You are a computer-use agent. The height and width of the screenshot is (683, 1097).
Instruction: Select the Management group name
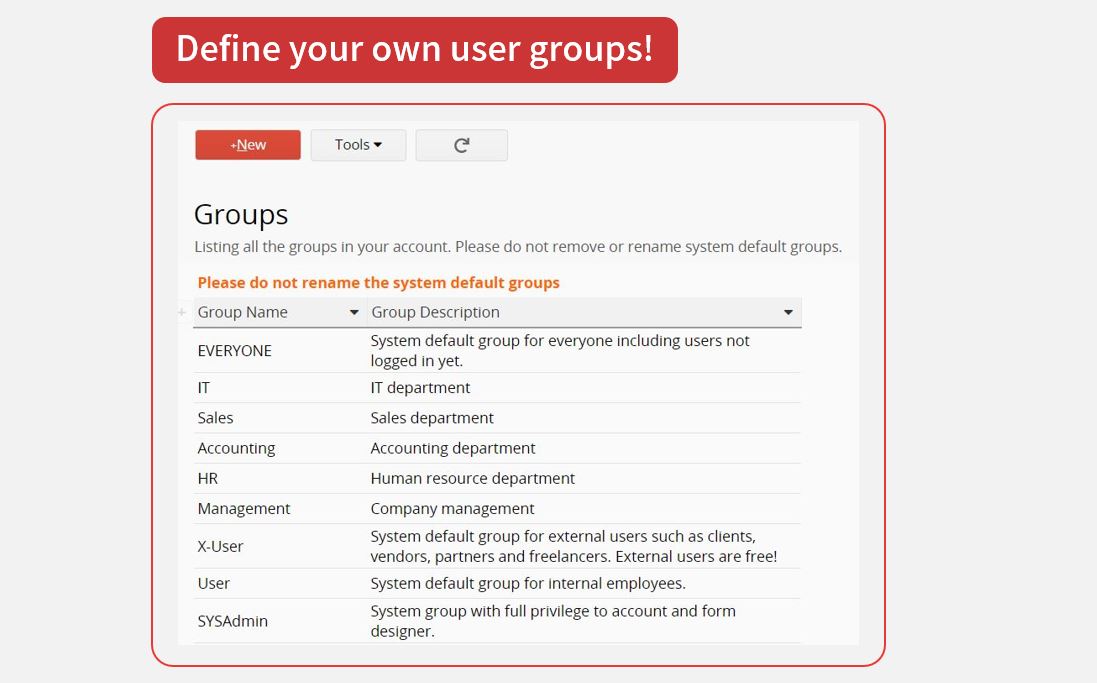[x=243, y=509]
